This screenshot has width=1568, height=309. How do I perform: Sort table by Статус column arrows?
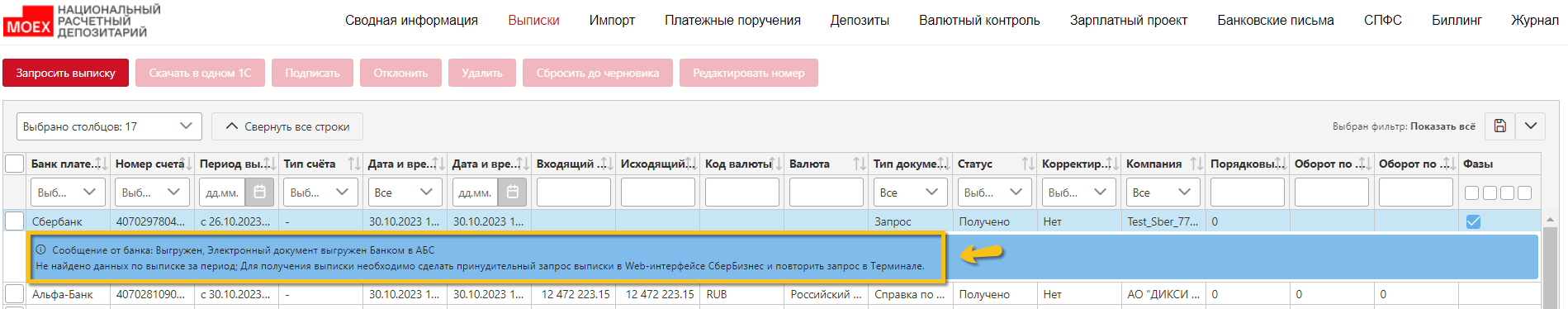[x=1028, y=164]
